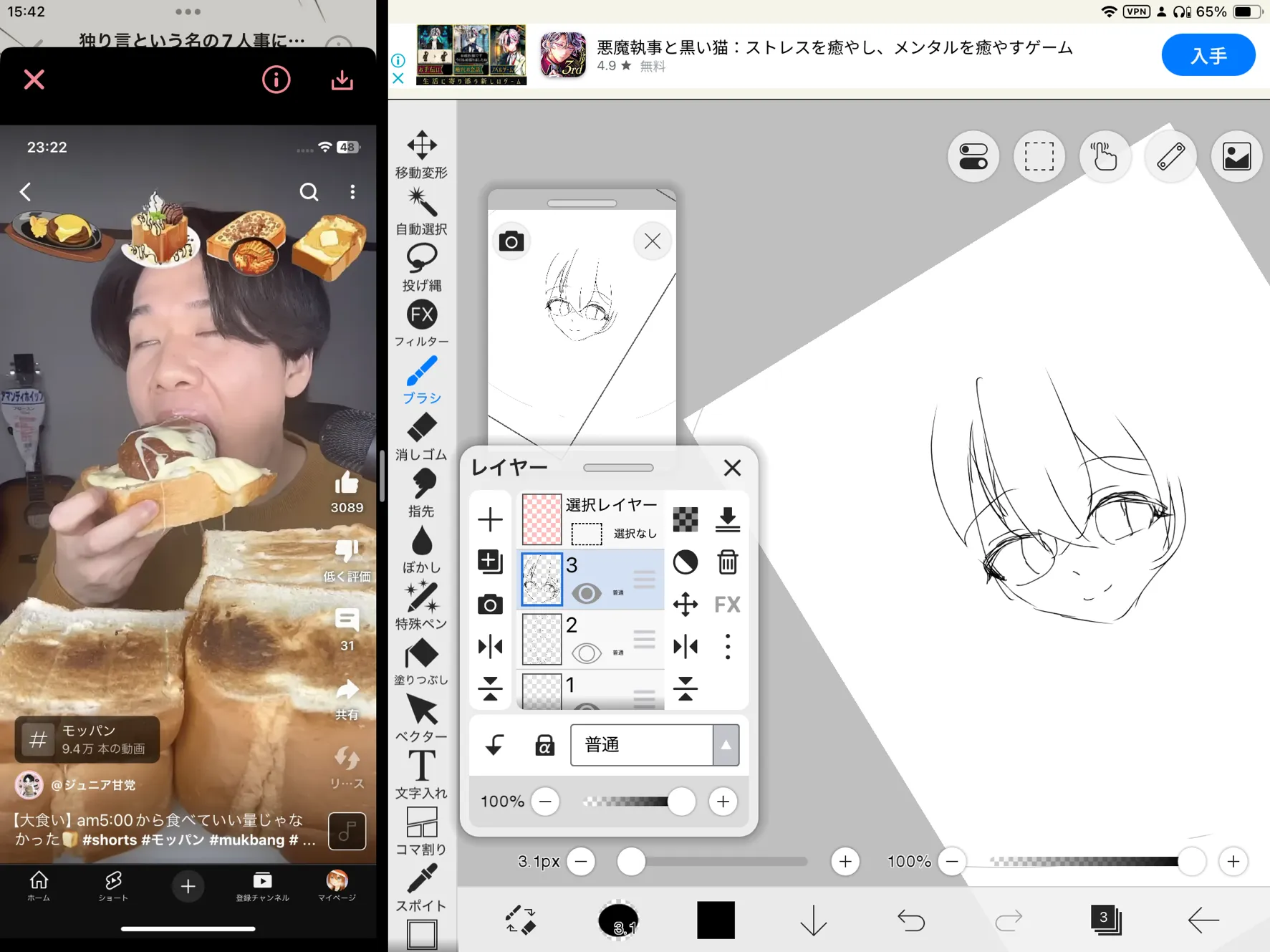This screenshot has height=952, width=1270.
Task: Import photo as layer via camera icon
Action: click(x=491, y=605)
